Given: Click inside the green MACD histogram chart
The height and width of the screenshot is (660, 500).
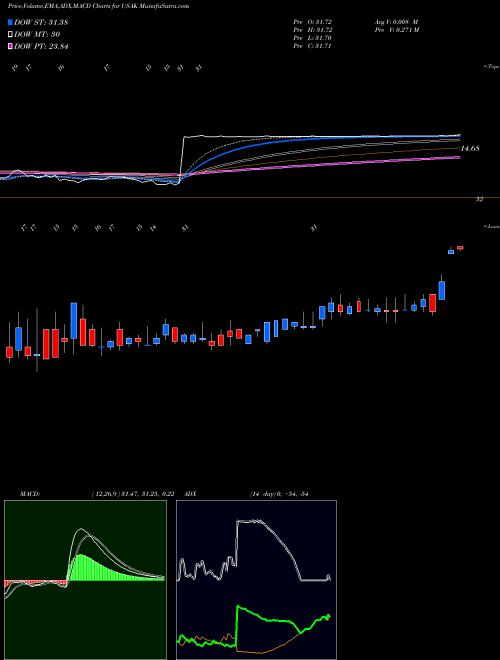Looking at the screenshot, I should pos(85,580).
